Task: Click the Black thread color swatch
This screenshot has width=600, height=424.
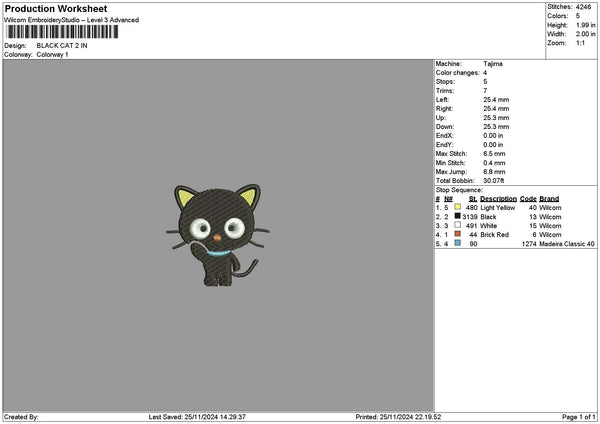Action: click(x=457, y=216)
